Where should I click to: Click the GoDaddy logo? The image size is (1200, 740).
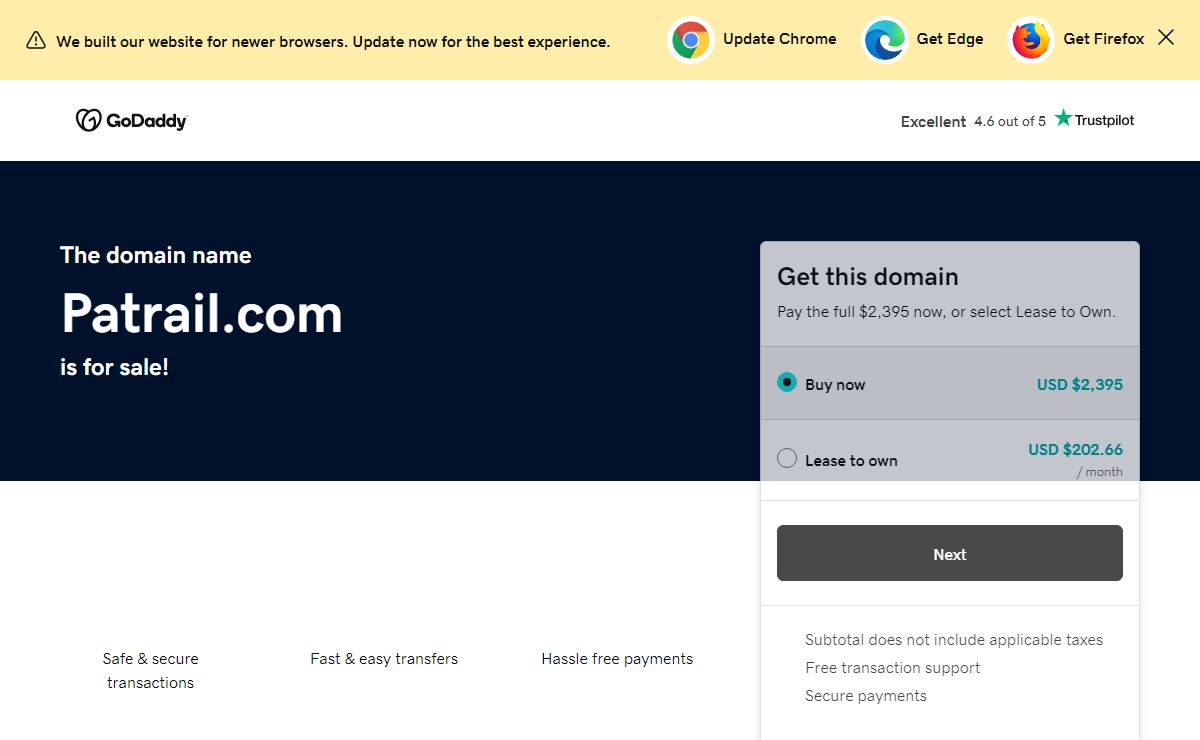click(131, 120)
